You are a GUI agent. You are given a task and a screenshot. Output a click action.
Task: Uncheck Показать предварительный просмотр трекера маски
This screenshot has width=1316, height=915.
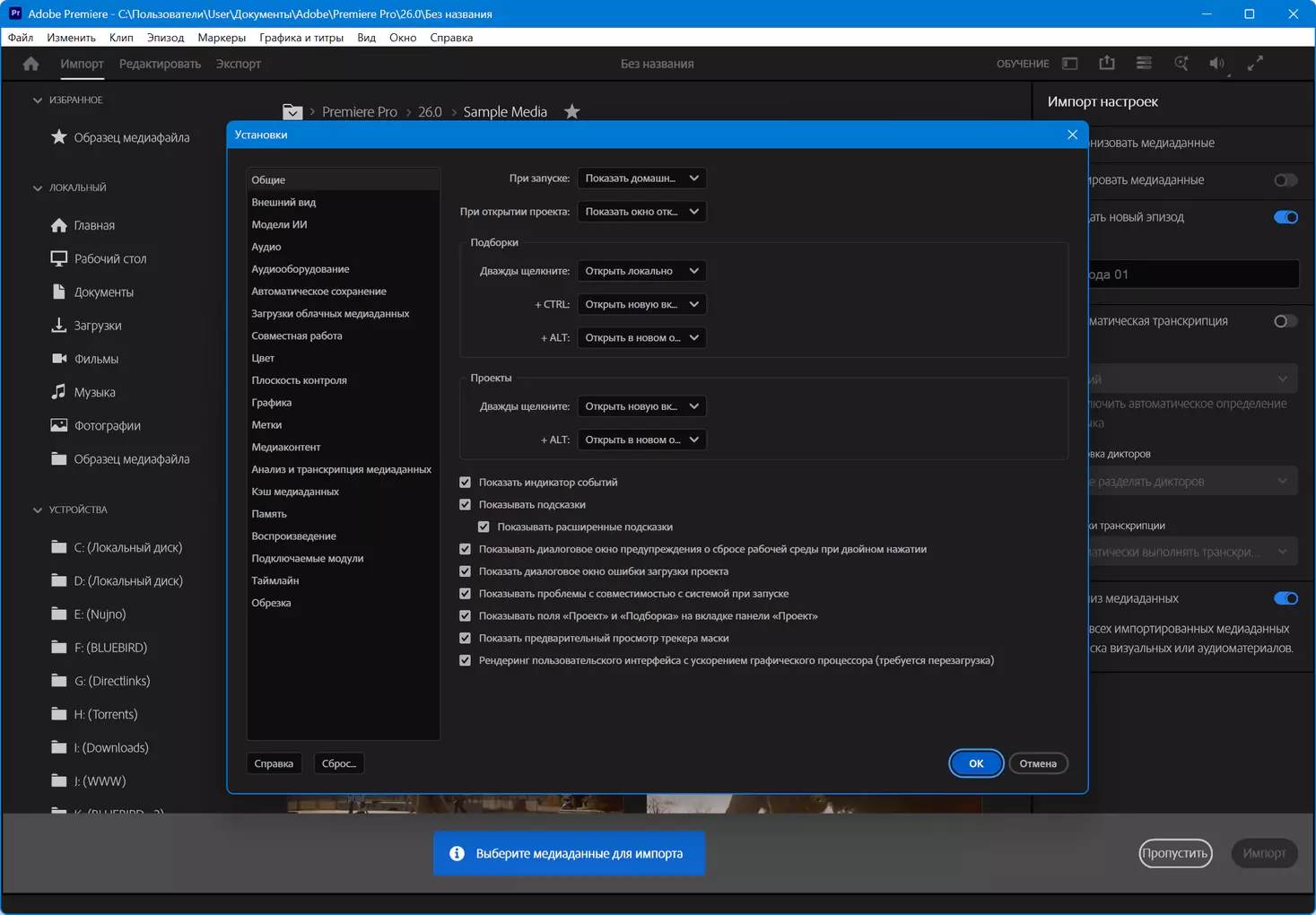tap(465, 639)
